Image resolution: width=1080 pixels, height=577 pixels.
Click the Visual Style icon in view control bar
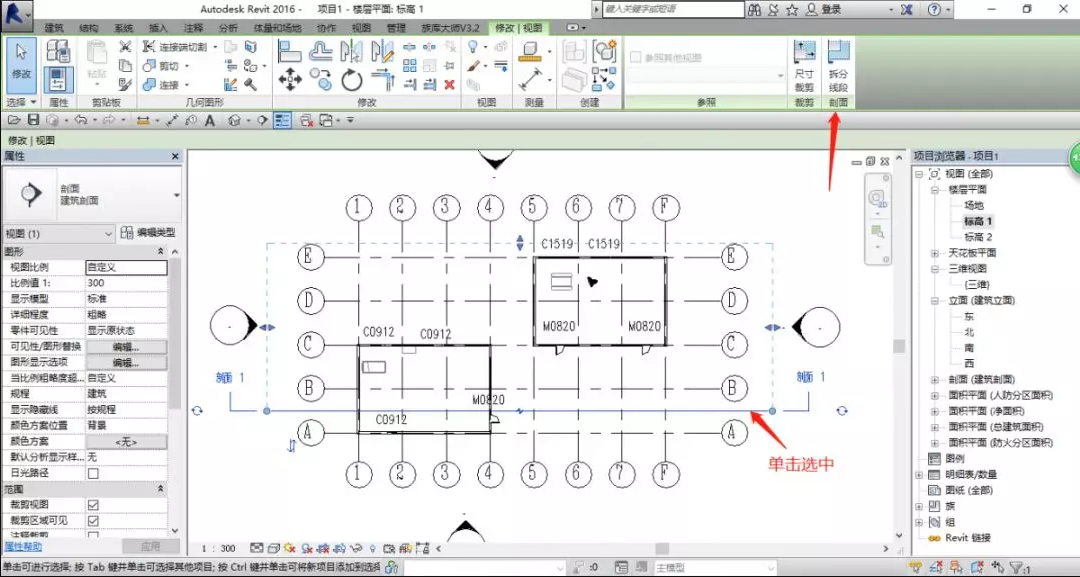pos(273,549)
